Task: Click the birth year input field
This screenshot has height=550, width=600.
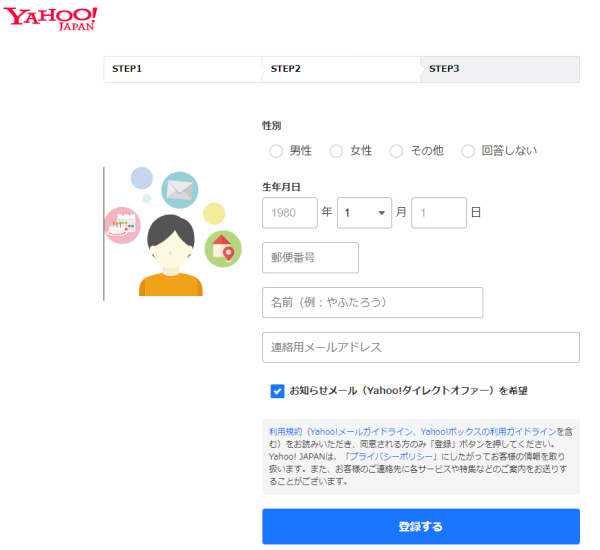Action: point(290,213)
